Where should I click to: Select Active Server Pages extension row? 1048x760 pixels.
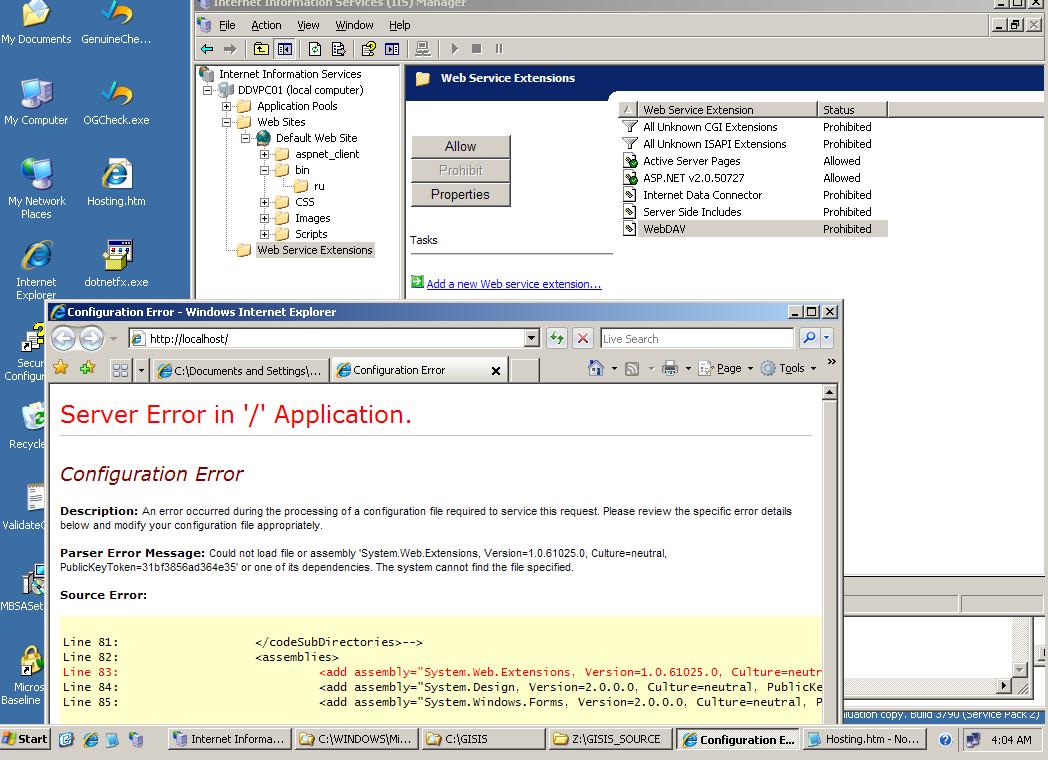click(755, 161)
